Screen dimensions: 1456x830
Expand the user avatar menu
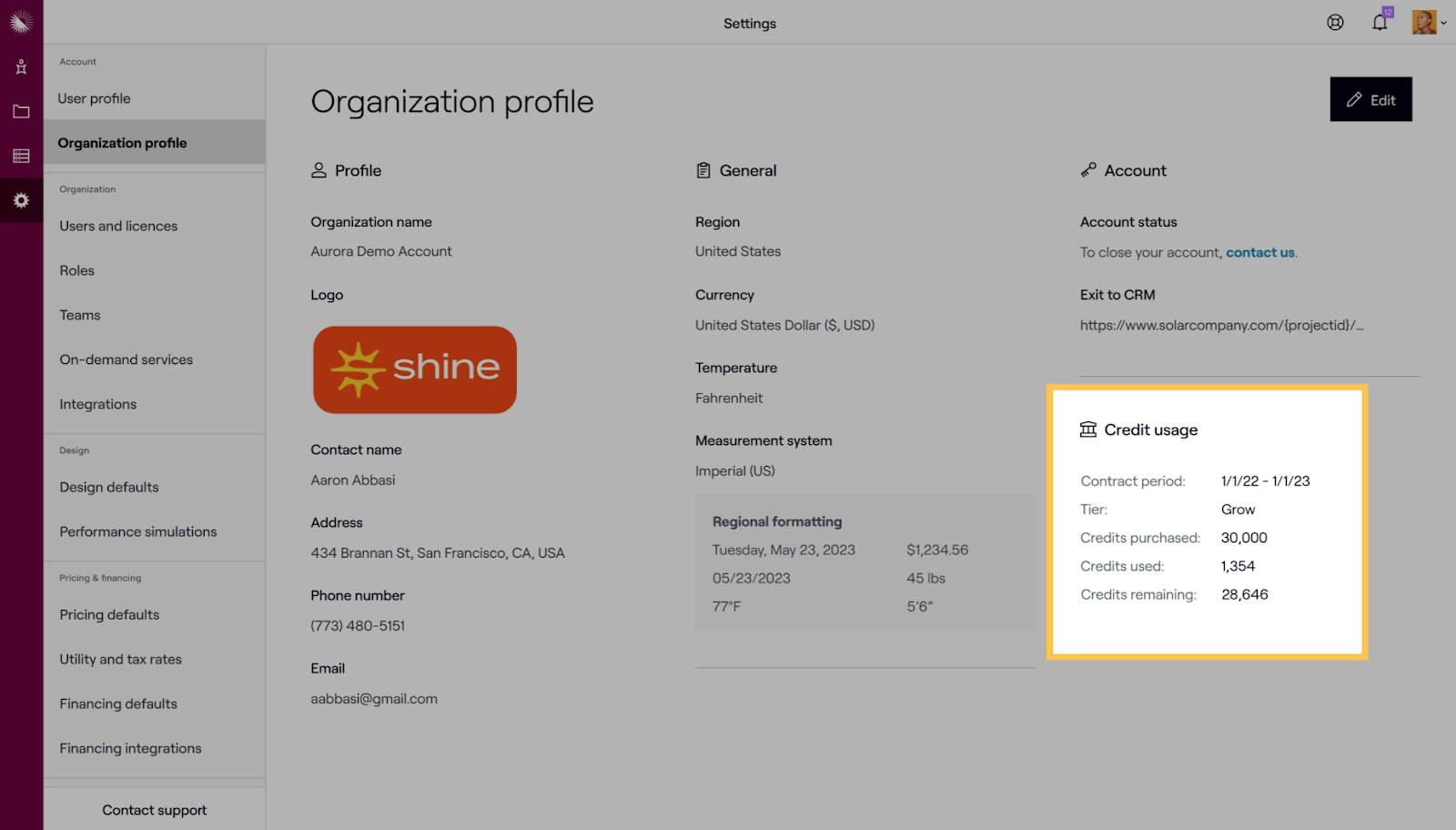pos(1429,23)
